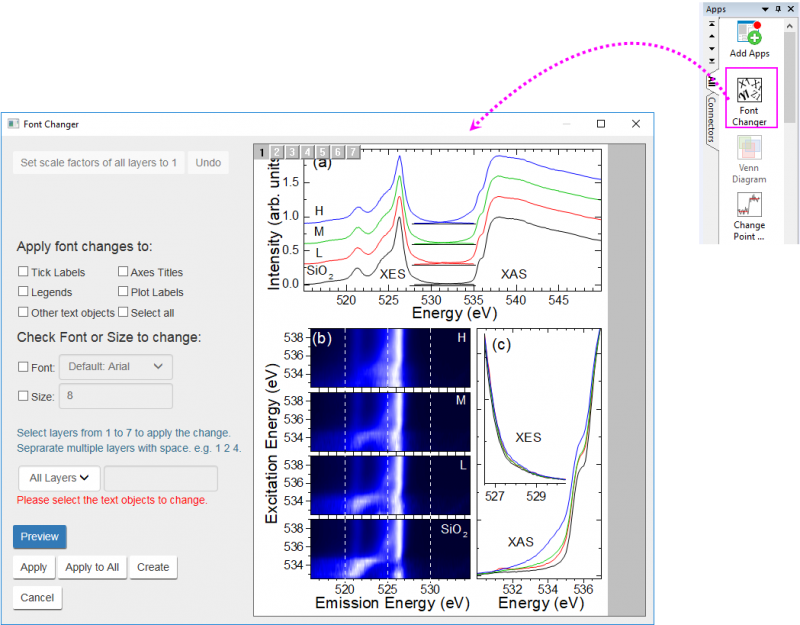The height and width of the screenshot is (625, 800).
Task: Switch to the Connectors side tab
Action: coord(709,118)
